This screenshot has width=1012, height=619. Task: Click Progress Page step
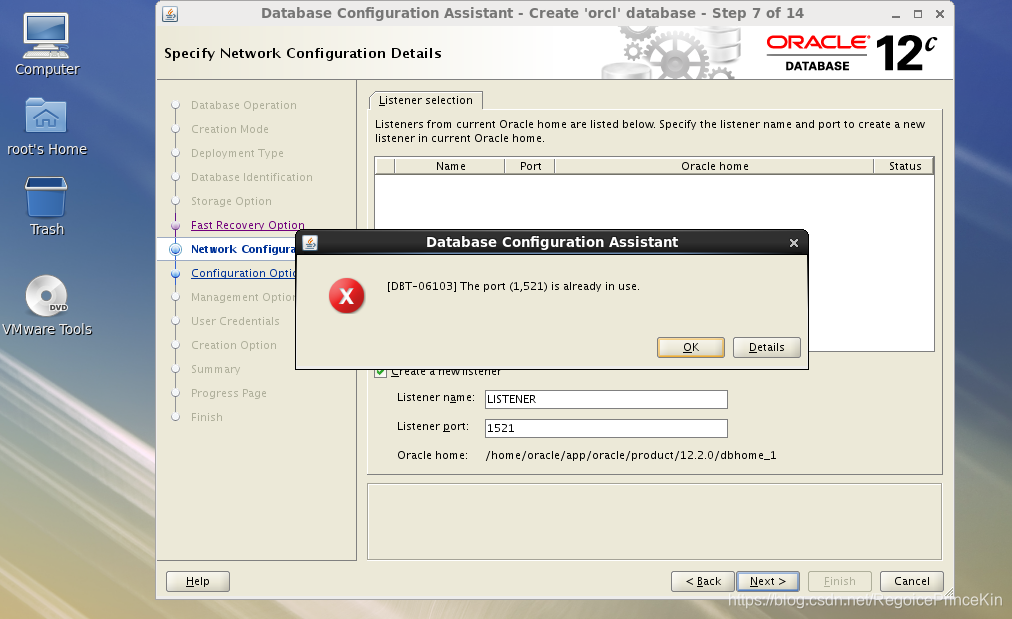pyautogui.click(x=228, y=393)
